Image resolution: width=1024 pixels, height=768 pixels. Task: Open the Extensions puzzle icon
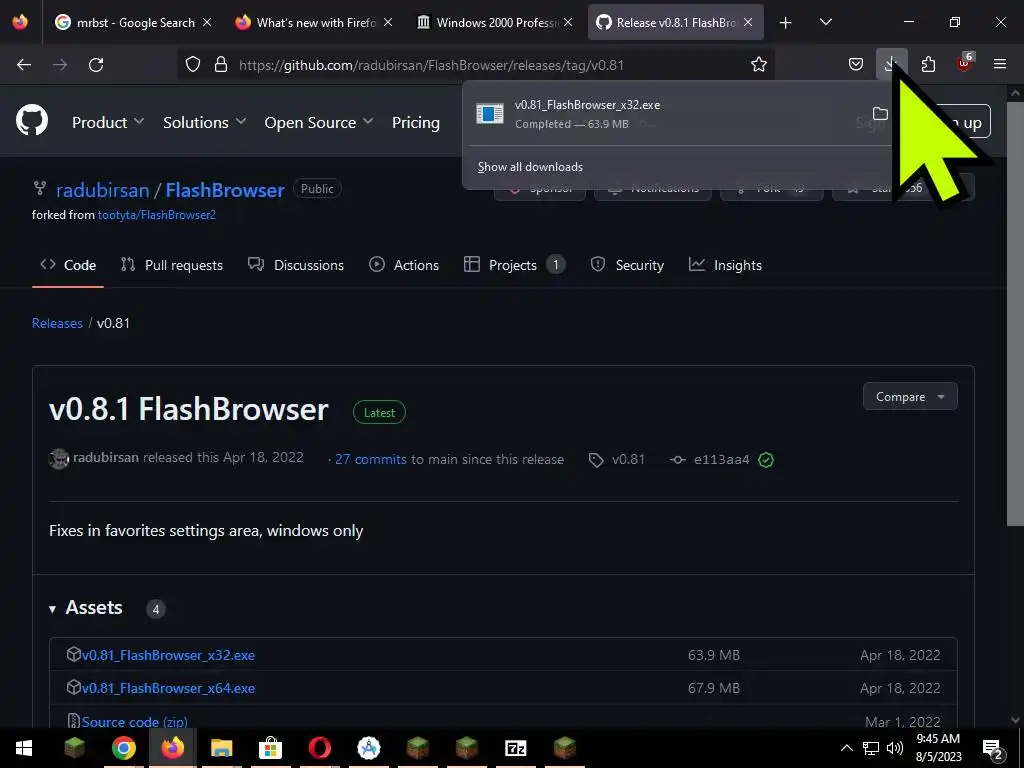pyautogui.click(x=928, y=65)
